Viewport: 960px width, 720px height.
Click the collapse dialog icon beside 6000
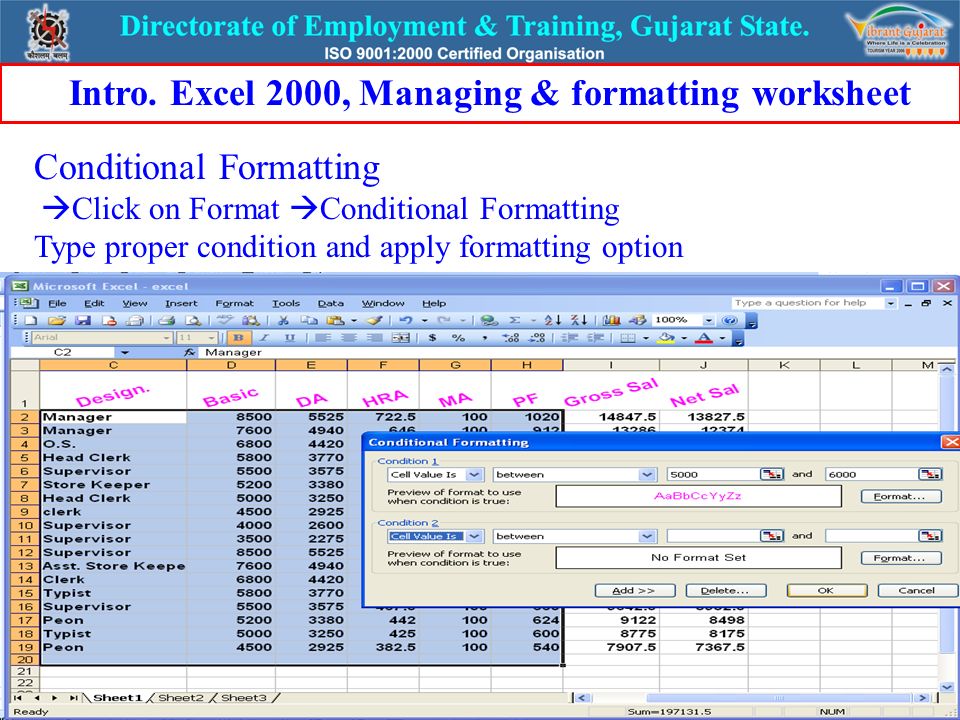pyautogui.click(x=931, y=474)
